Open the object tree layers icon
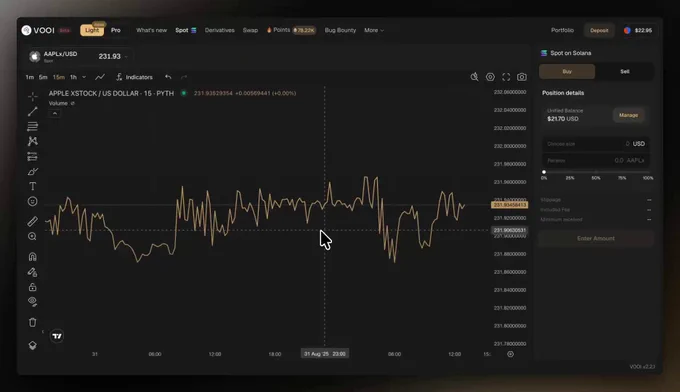Viewport: 680px width, 392px height. (33, 345)
